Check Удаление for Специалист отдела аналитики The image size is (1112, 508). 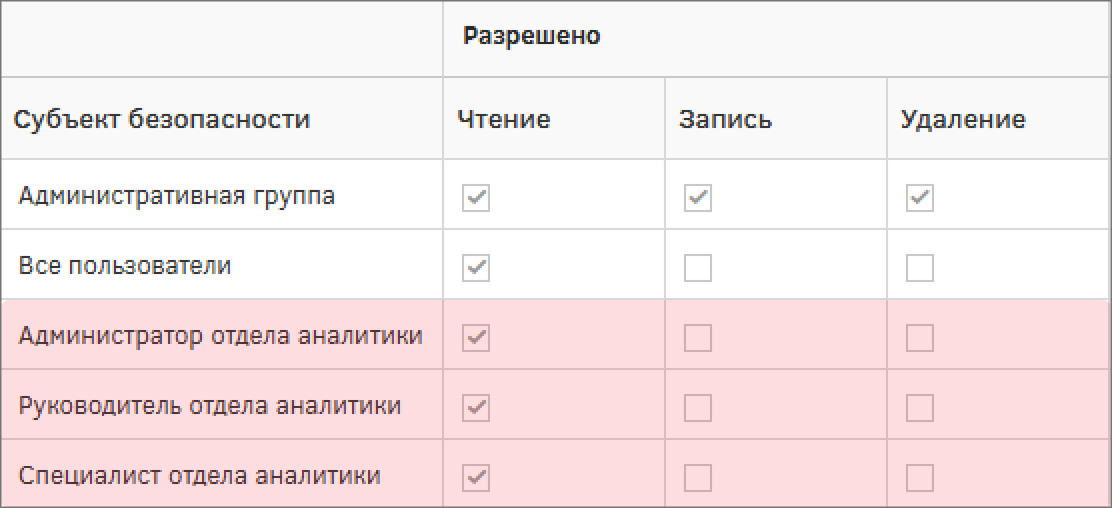(920, 478)
